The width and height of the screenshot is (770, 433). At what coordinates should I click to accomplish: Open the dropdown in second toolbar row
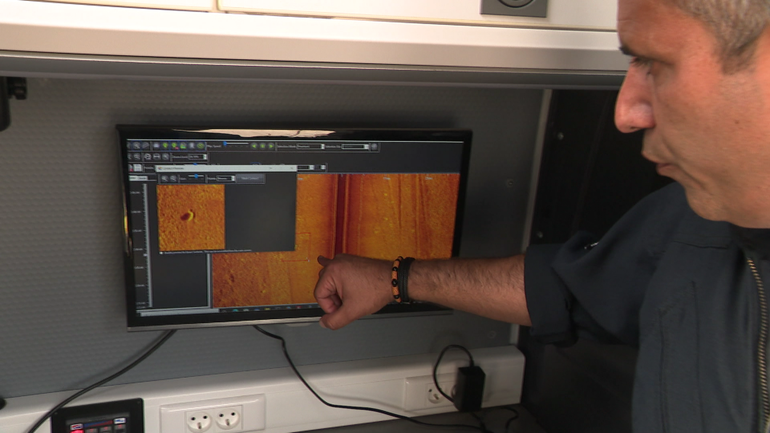[197, 157]
